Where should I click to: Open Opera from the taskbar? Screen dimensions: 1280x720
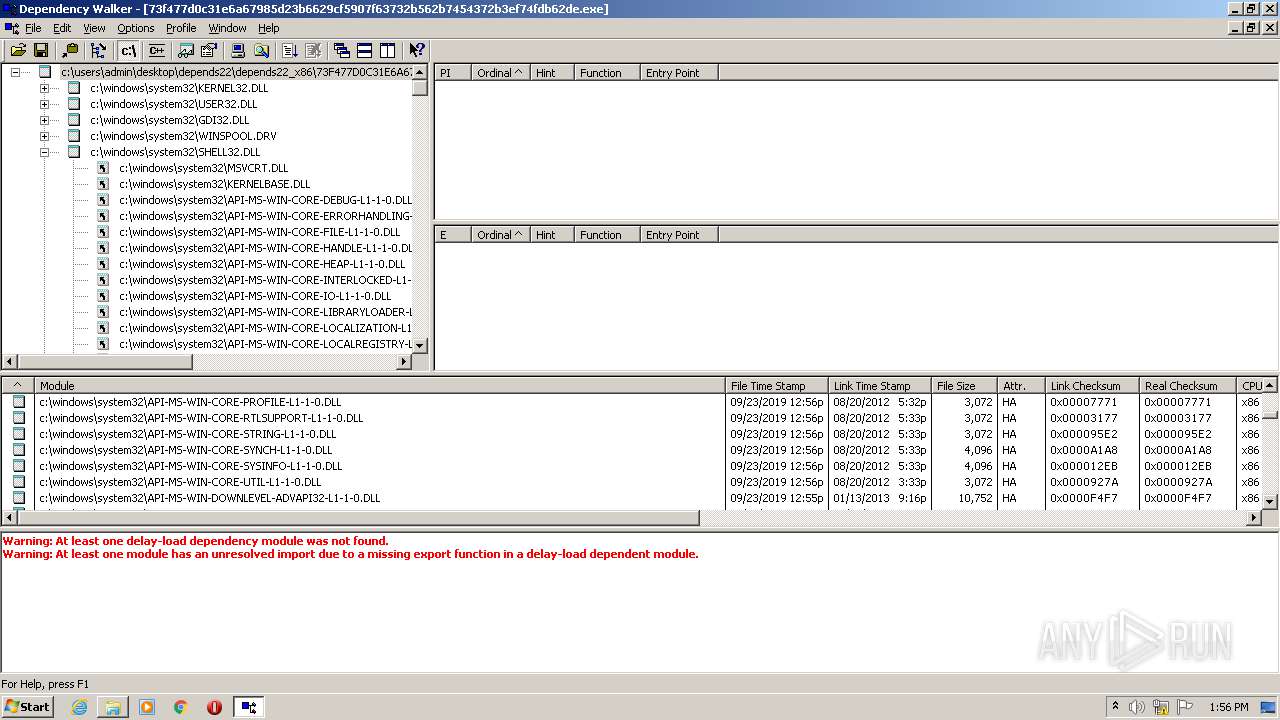point(214,707)
